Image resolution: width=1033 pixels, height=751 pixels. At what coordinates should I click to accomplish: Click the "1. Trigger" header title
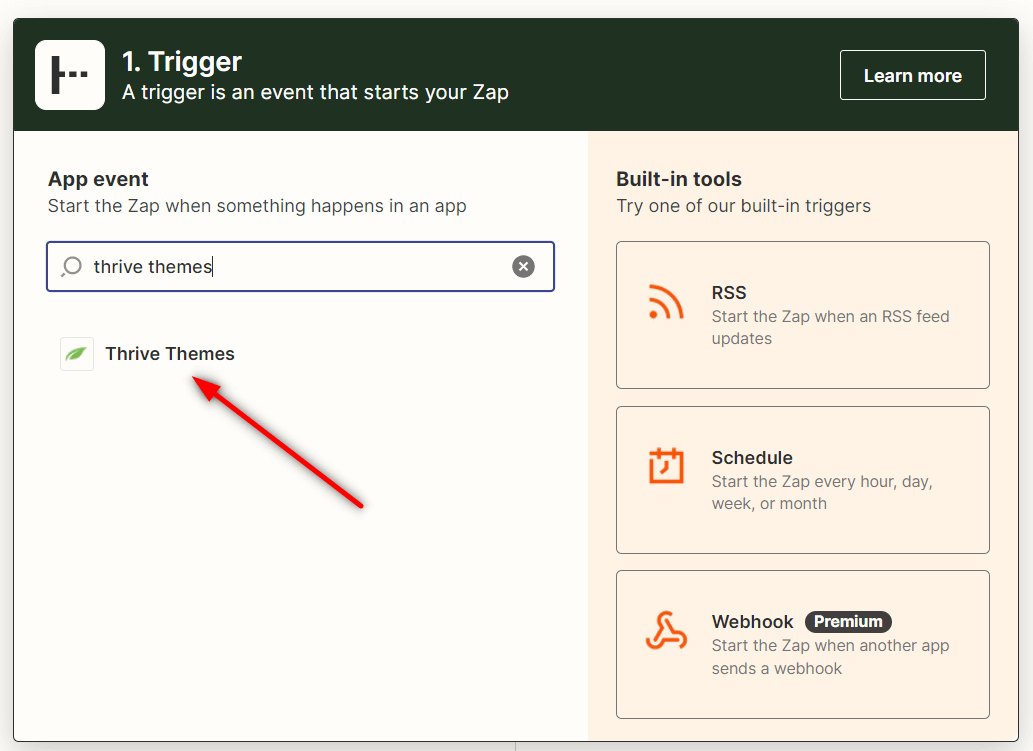click(x=182, y=62)
